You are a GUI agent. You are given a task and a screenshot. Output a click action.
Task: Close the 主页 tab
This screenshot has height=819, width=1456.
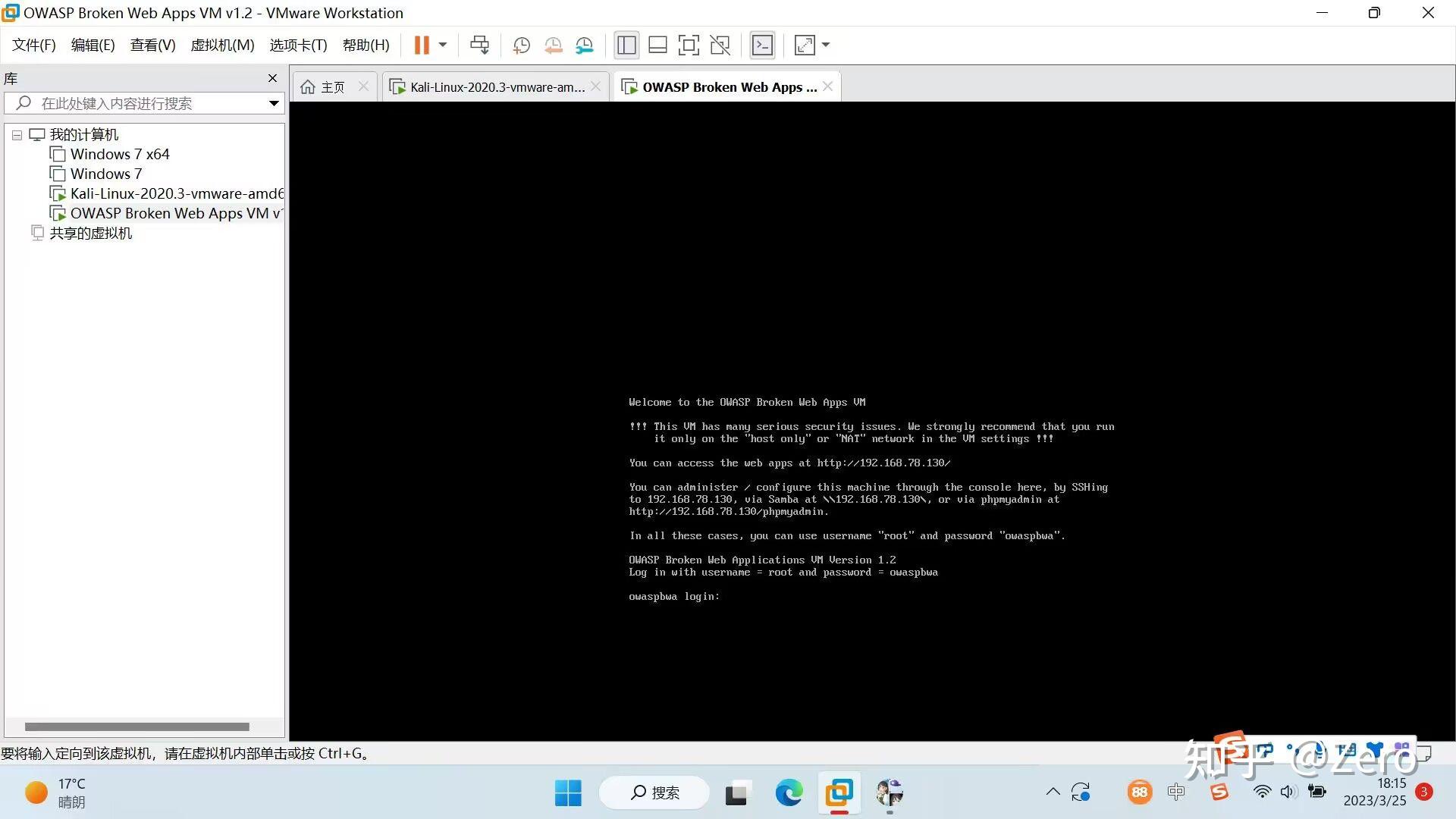coord(364,86)
